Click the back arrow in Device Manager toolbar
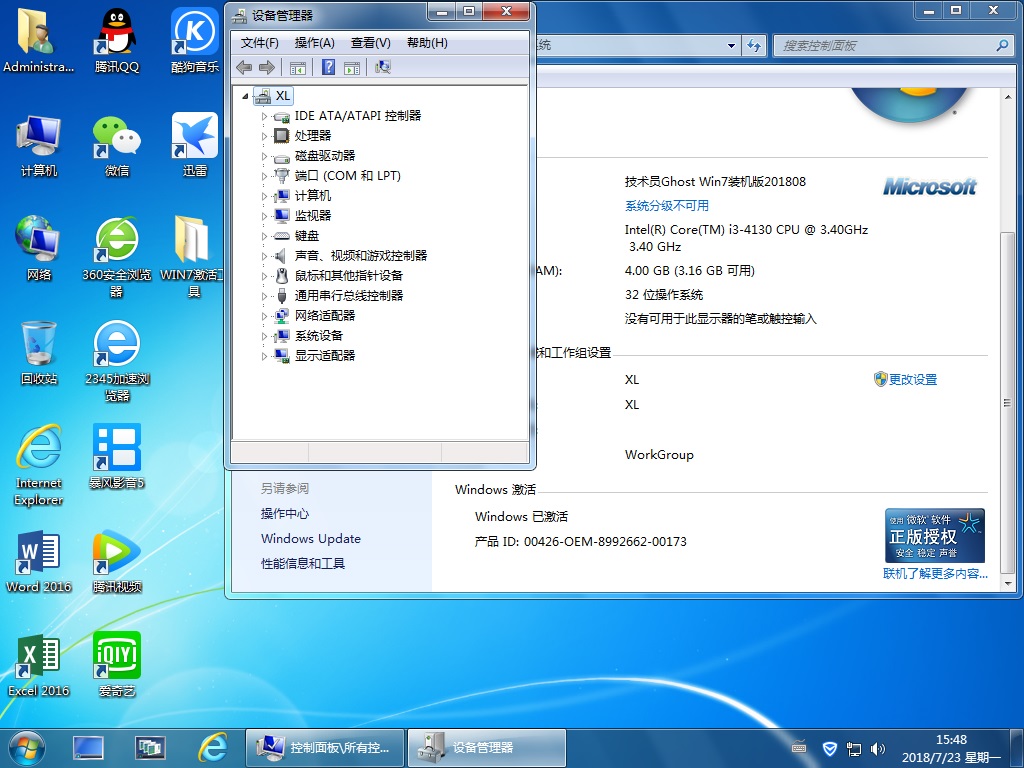Viewport: 1024px width, 768px height. [244, 68]
